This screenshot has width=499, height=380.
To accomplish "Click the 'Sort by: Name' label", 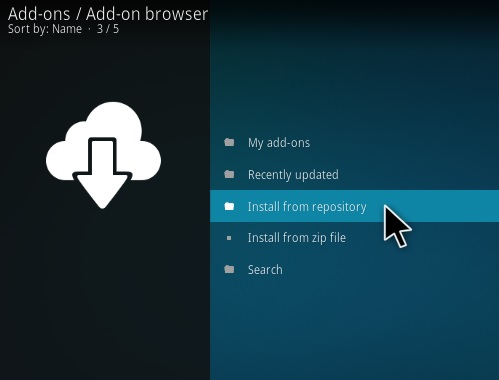I will pos(45,29).
